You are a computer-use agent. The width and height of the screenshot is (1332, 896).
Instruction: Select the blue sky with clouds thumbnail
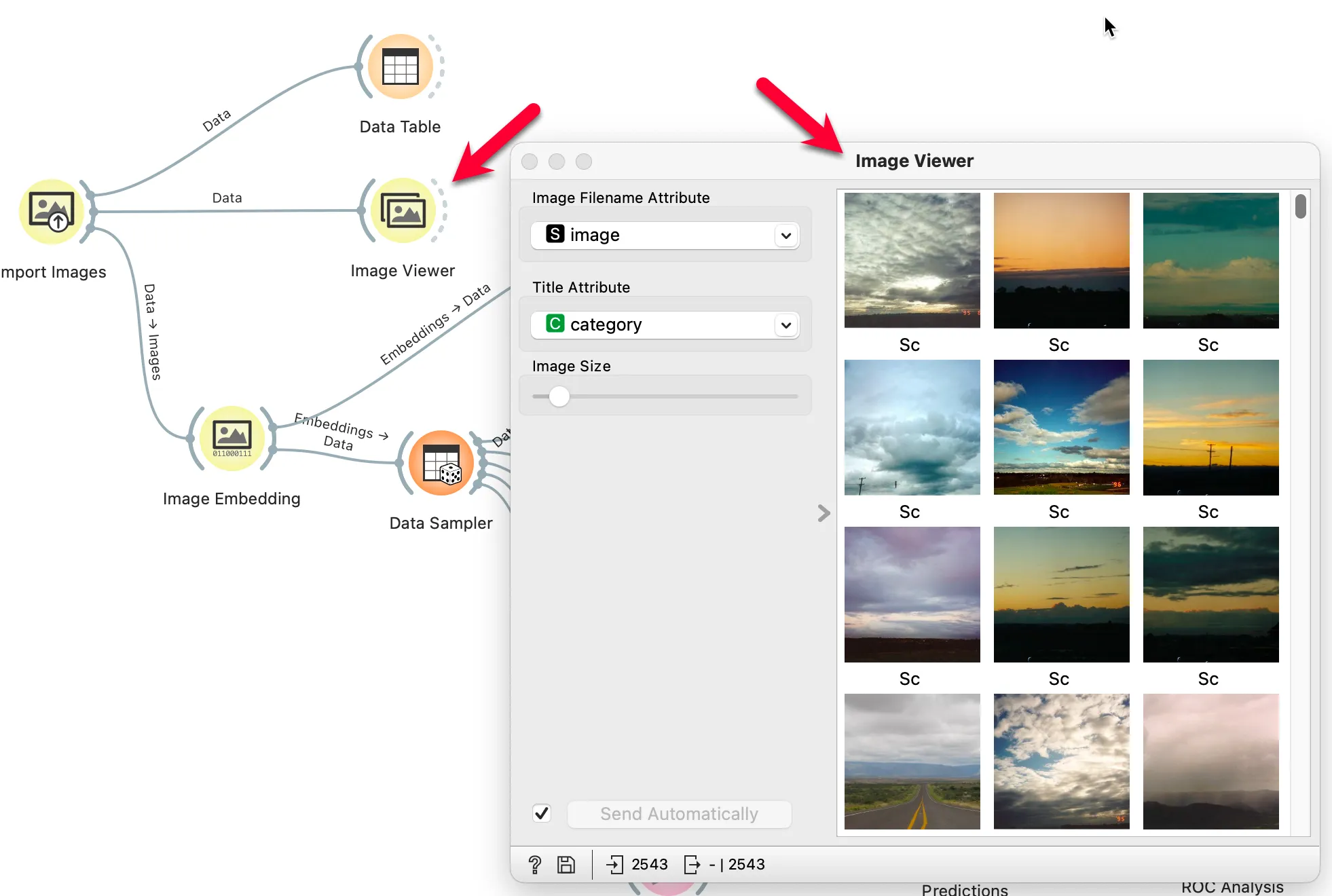pos(1061,428)
